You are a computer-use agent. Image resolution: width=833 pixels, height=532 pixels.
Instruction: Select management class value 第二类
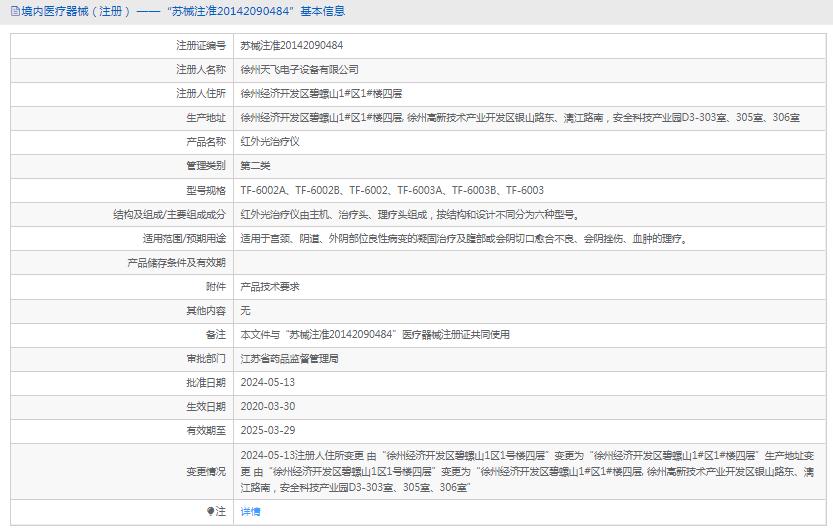point(255,166)
